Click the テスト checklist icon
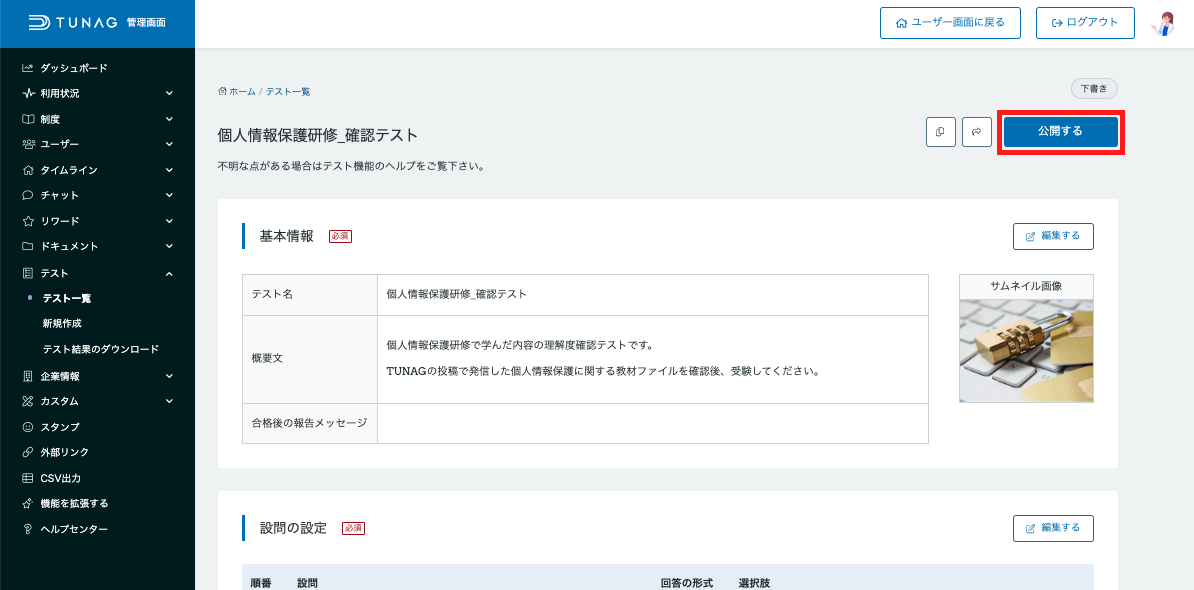This screenshot has height=590, width=1194. coord(27,273)
